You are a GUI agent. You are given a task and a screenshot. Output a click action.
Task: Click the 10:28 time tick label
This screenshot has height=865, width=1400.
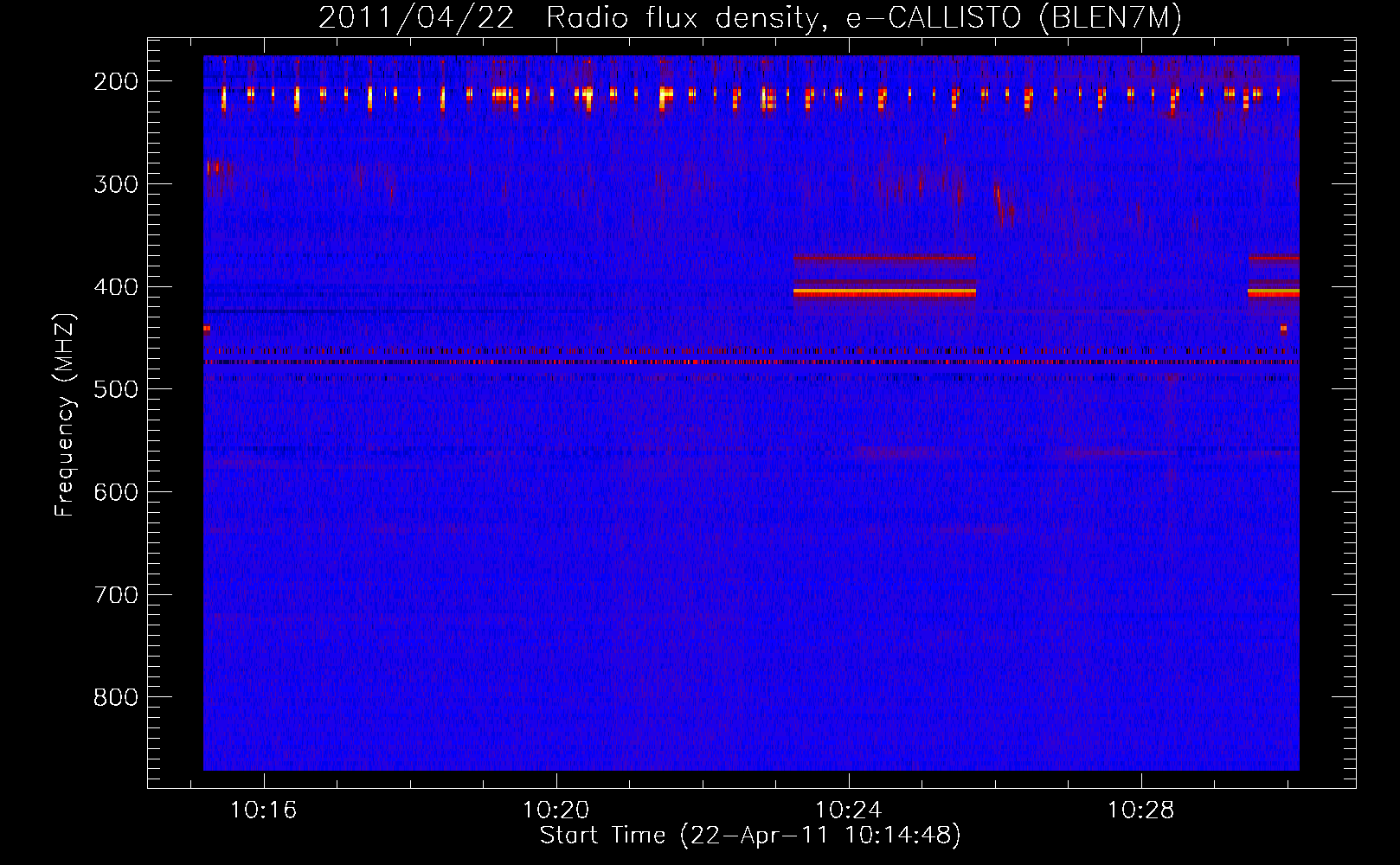[x=1141, y=810]
